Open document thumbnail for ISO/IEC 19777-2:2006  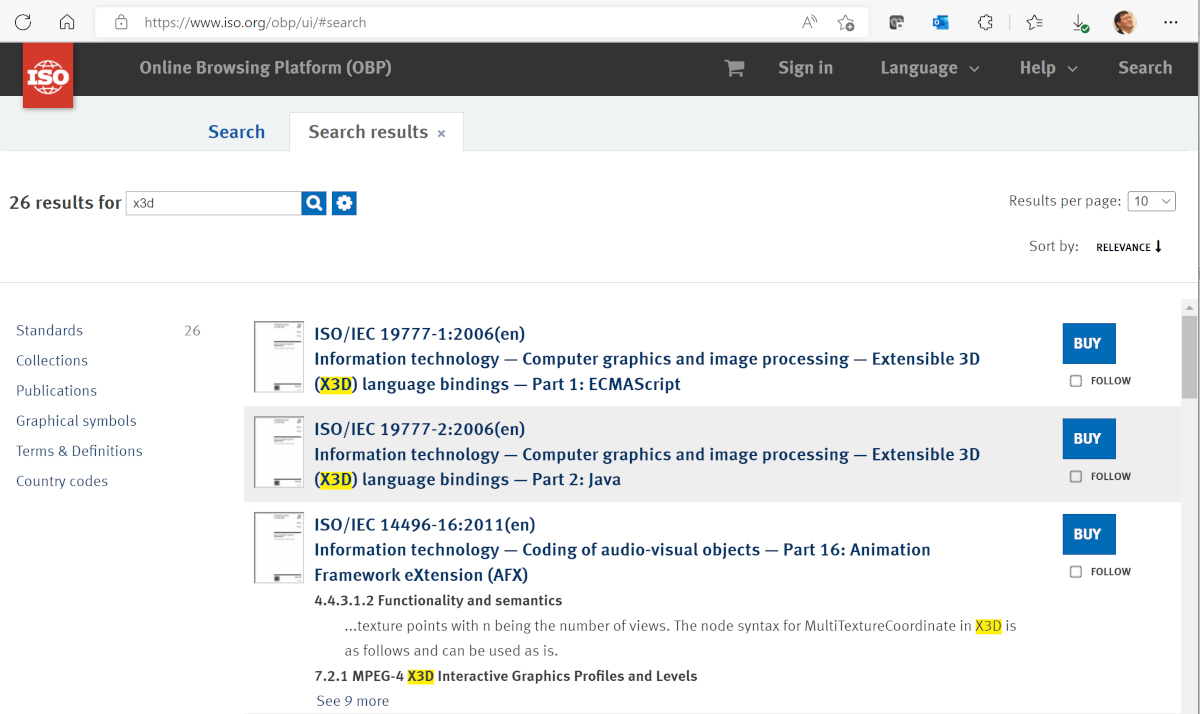[x=279, y=452]
